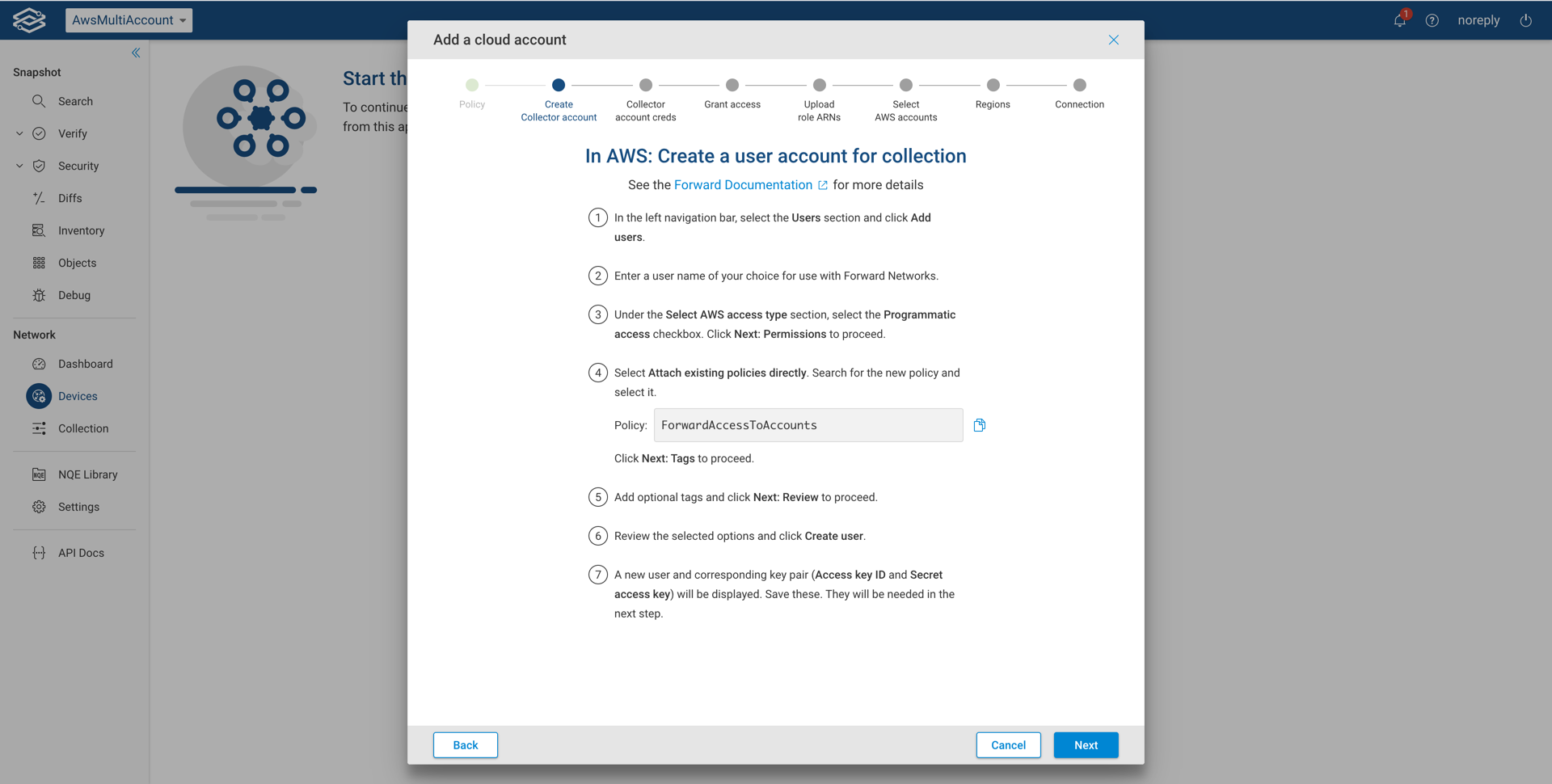Click the help question mark icon
The height and width of the screenshot is (784, 1552).
[x=1432, y=20]
